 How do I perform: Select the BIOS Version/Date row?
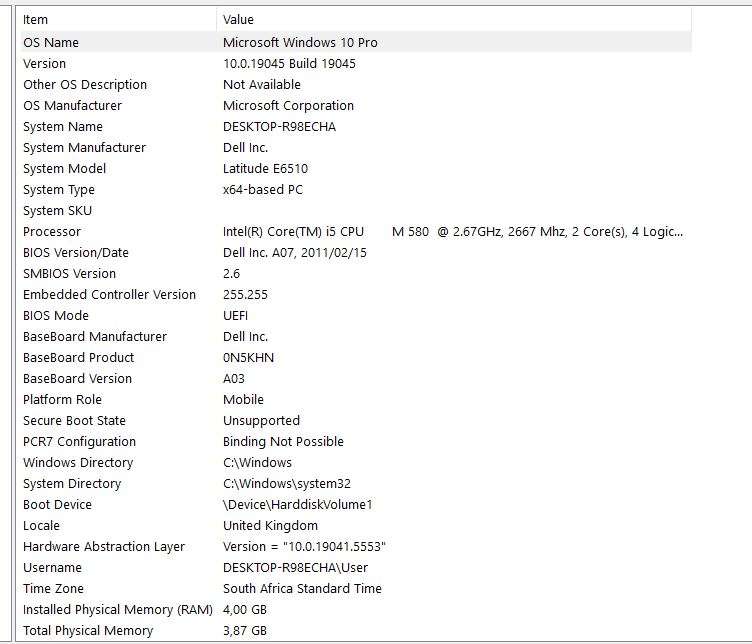tap(355, 253)
